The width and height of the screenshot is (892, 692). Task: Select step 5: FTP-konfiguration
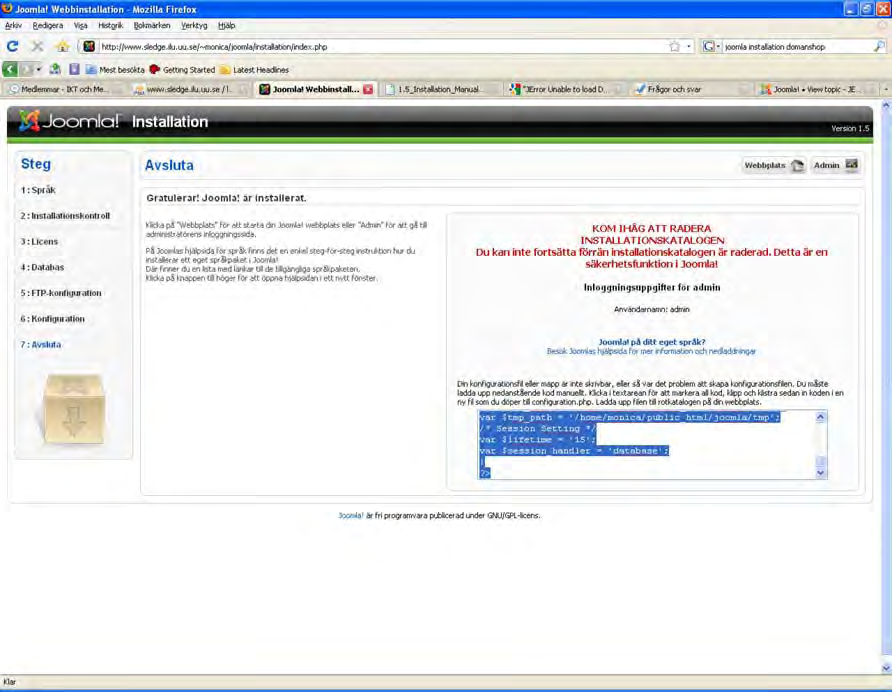pos(61,293)
